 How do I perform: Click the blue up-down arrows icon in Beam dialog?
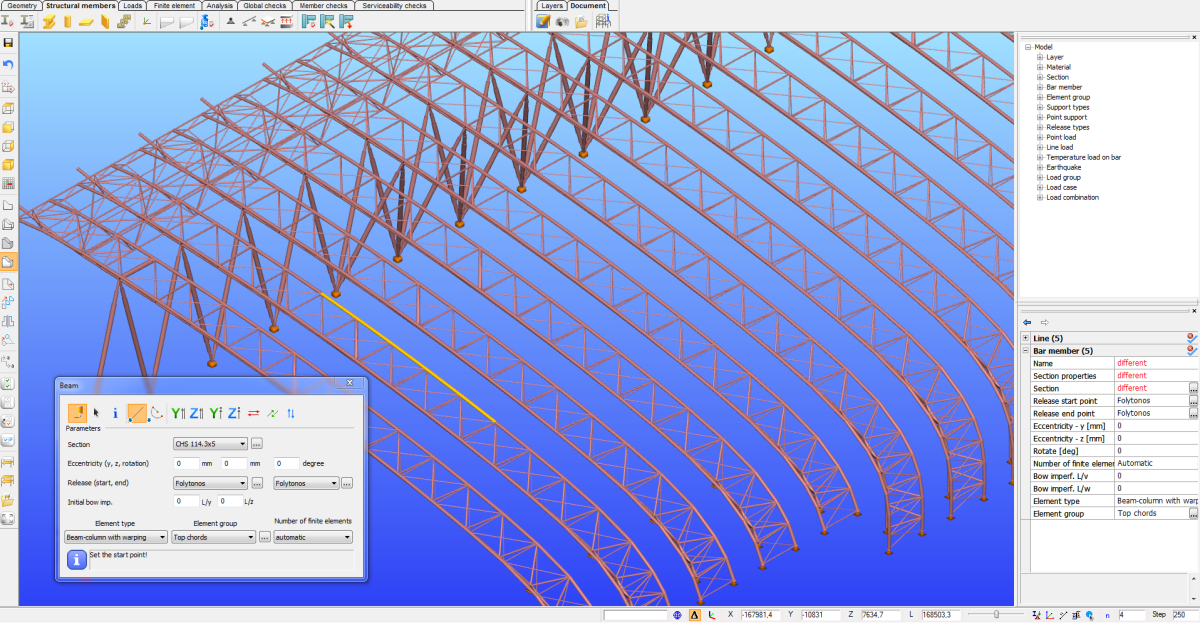tap(290, 412)
